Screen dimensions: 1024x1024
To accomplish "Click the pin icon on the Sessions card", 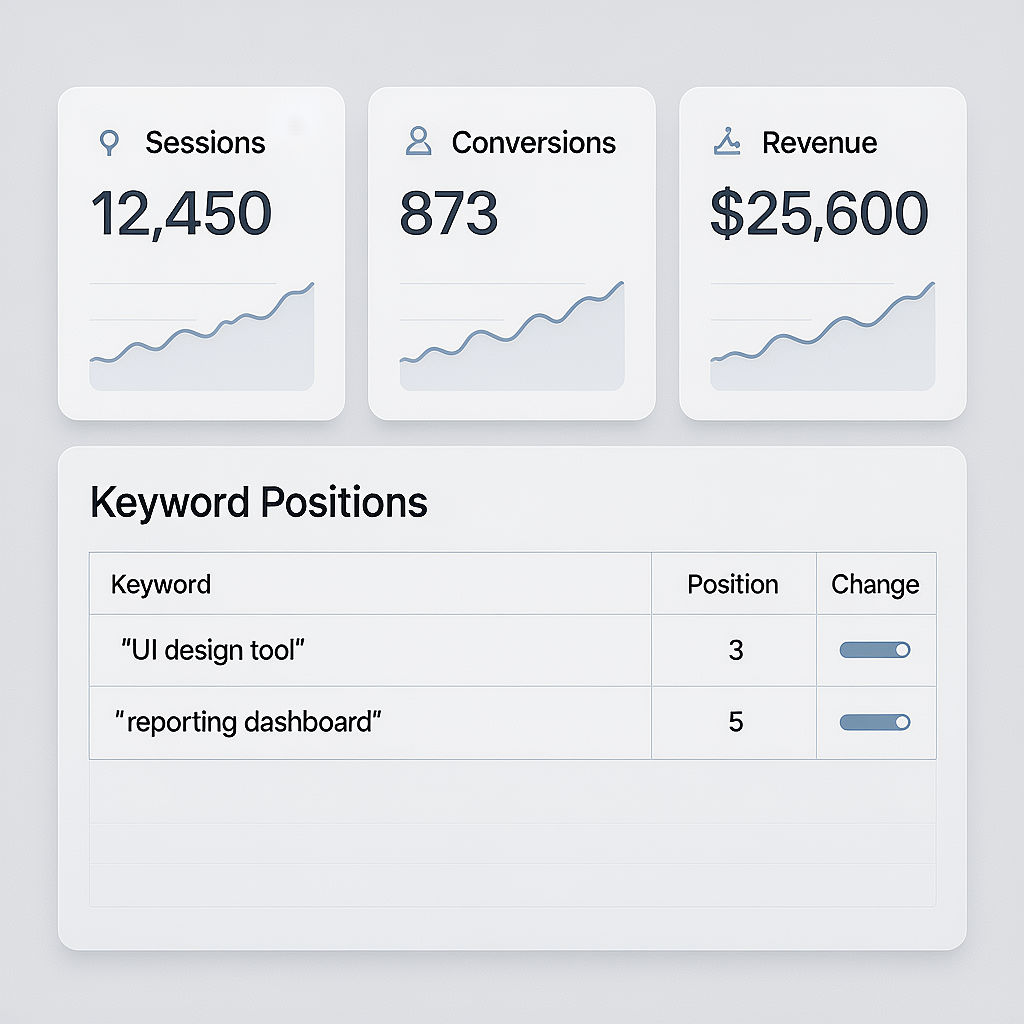I will pos(108,142).
